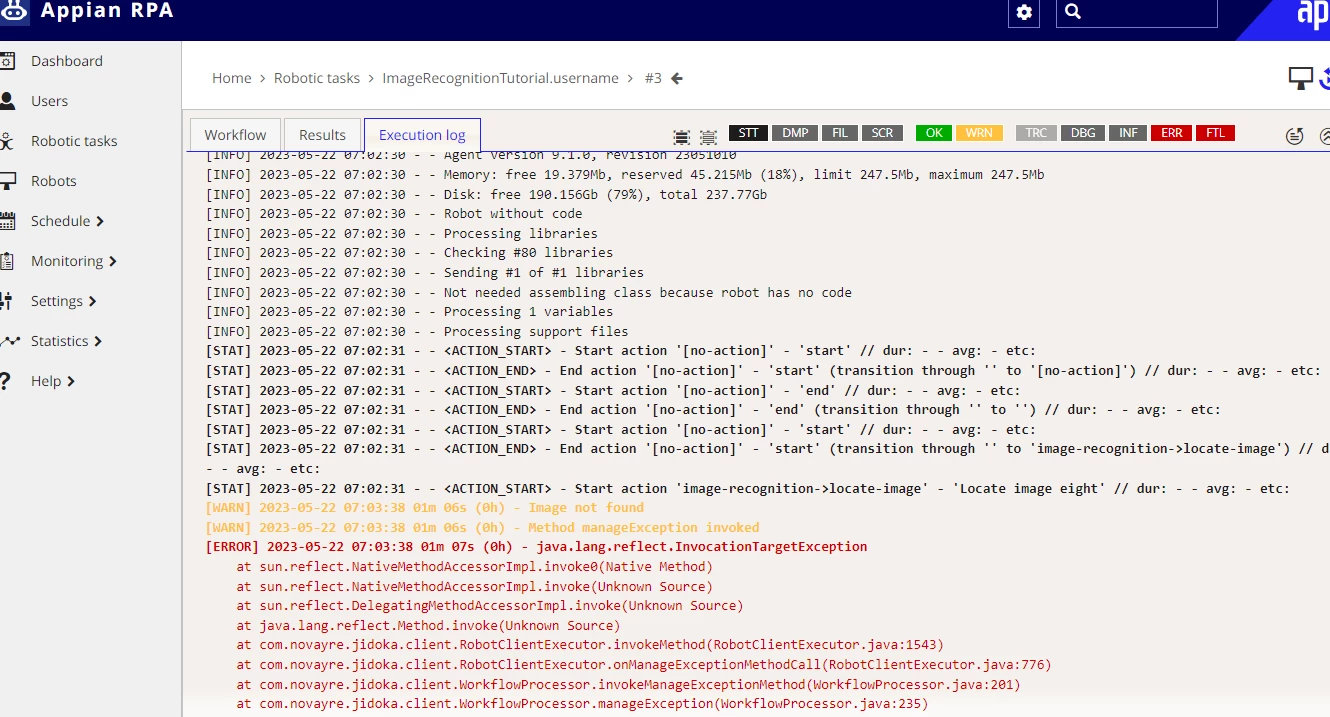
Task: Click the expand log lines icon
Action: tap(682, 137)
